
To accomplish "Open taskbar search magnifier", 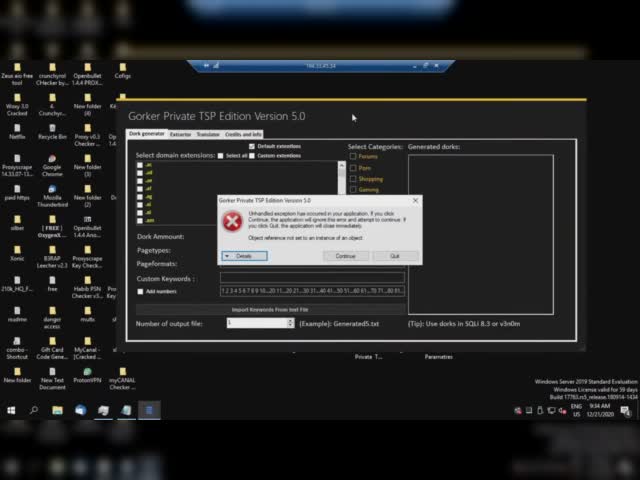I will 34,410.
